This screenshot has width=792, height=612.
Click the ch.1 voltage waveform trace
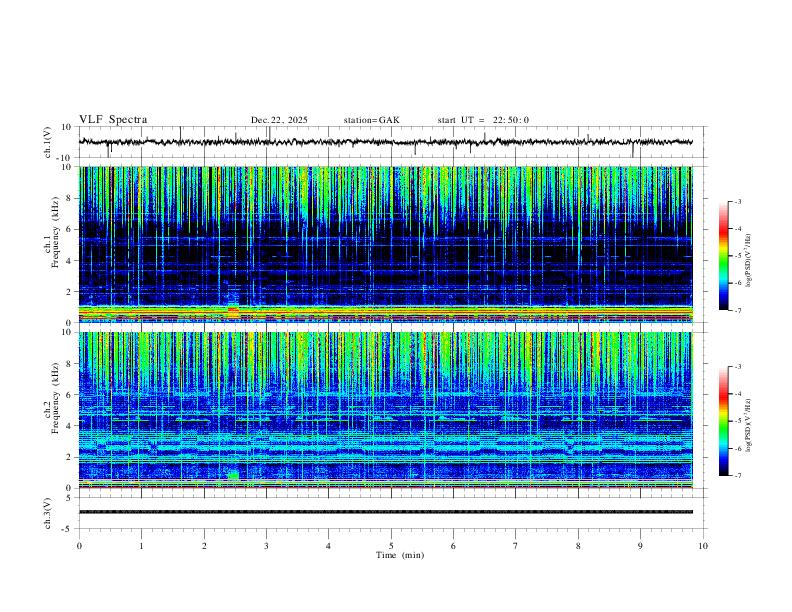[385, 142]
